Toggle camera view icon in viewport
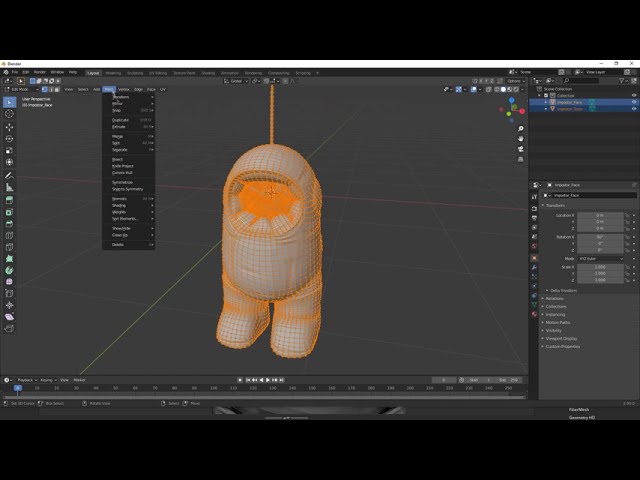 point(520,149)
